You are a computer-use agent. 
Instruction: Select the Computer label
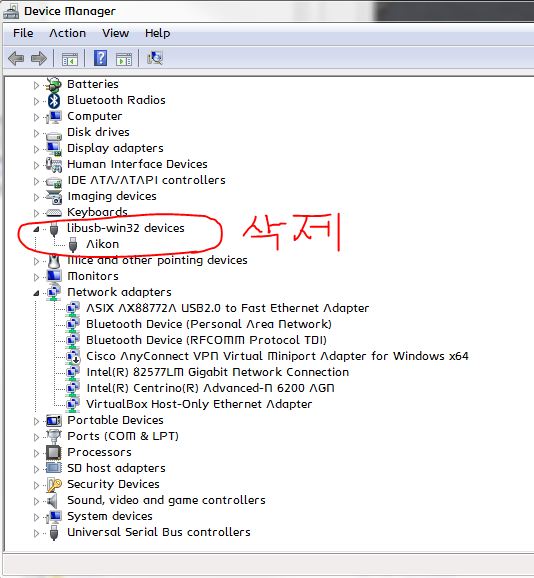(x=95, y=116)
